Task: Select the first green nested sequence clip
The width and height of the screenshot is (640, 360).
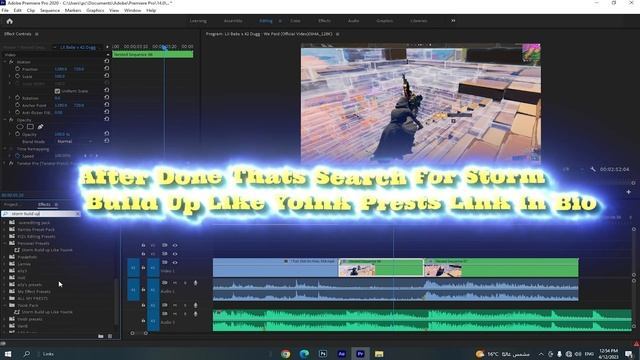Action: coord(381,267)
